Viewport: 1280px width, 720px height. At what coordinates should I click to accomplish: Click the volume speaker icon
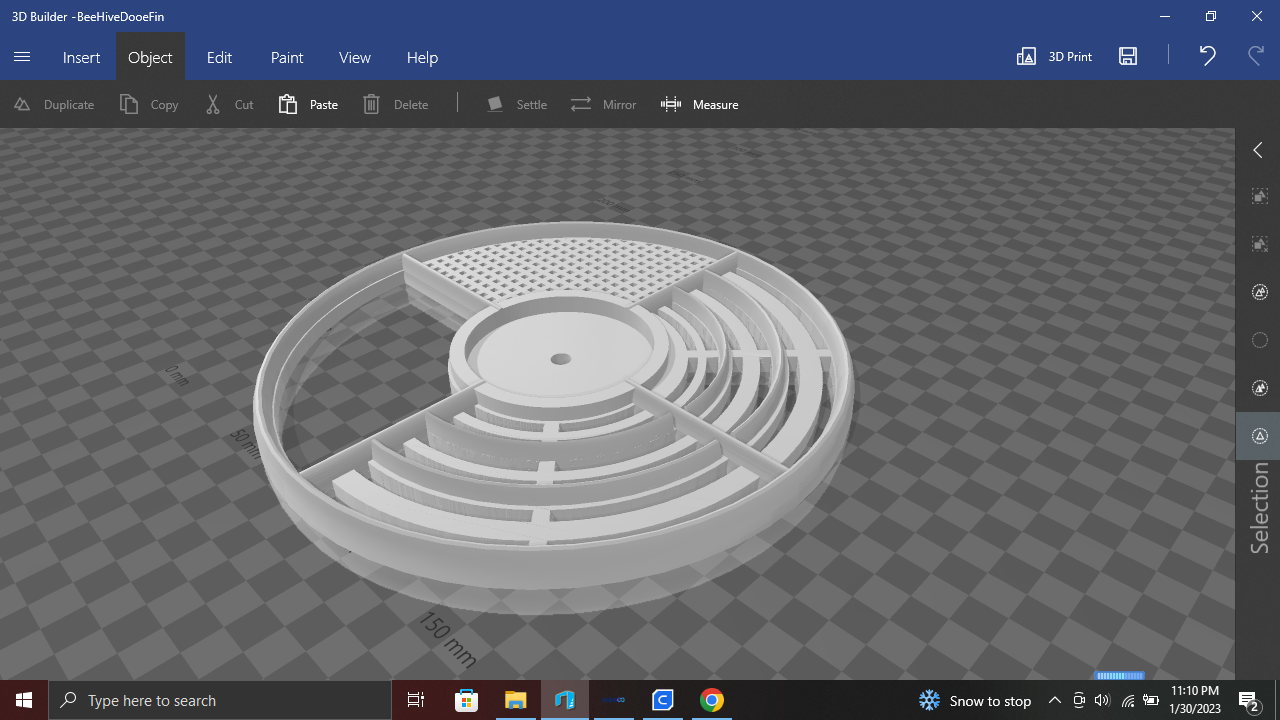pyautogui.click(x=1103, y=700)
